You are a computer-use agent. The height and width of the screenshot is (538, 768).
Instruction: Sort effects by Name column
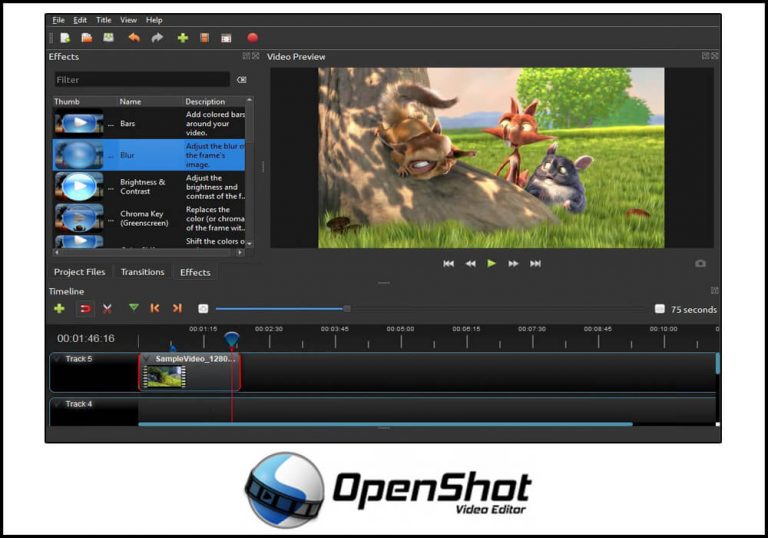tap(149, 101)
